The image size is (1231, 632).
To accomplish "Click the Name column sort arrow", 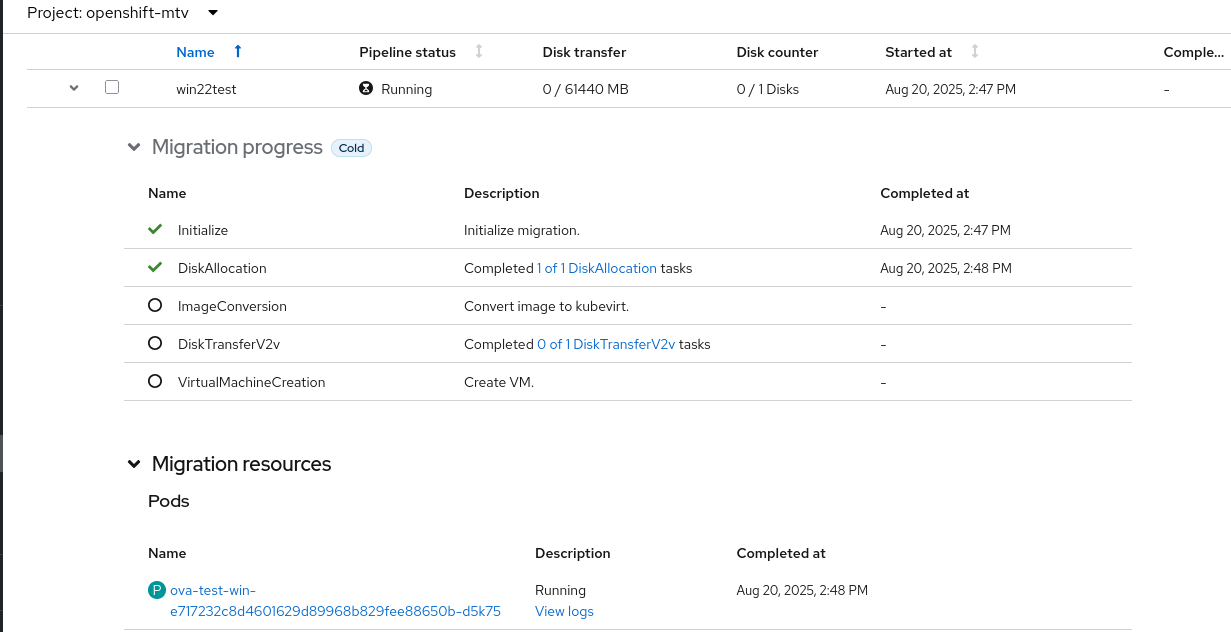I will point(237,51).
